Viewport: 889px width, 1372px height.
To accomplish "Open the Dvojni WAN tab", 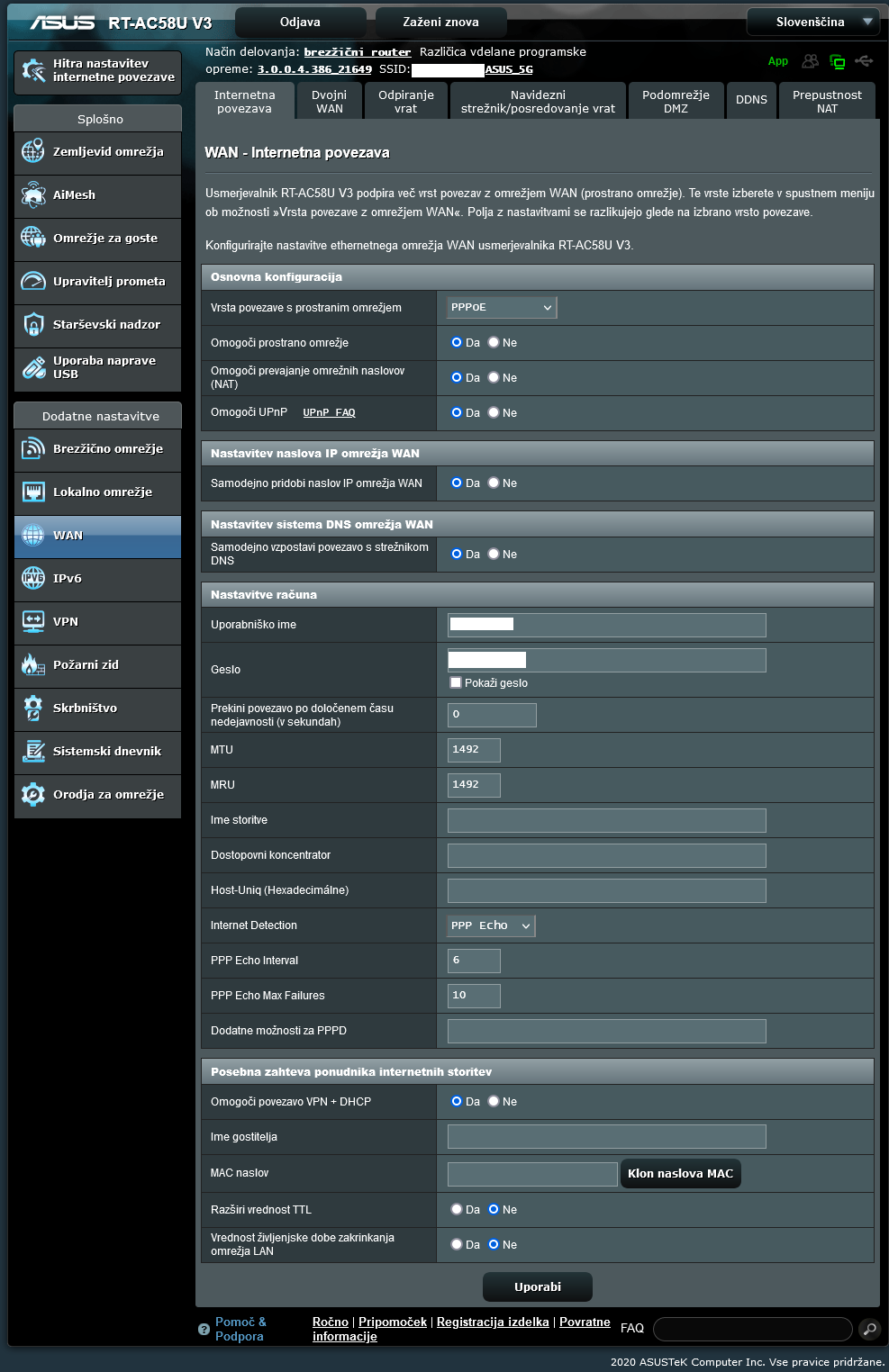I will pos(330,102).
